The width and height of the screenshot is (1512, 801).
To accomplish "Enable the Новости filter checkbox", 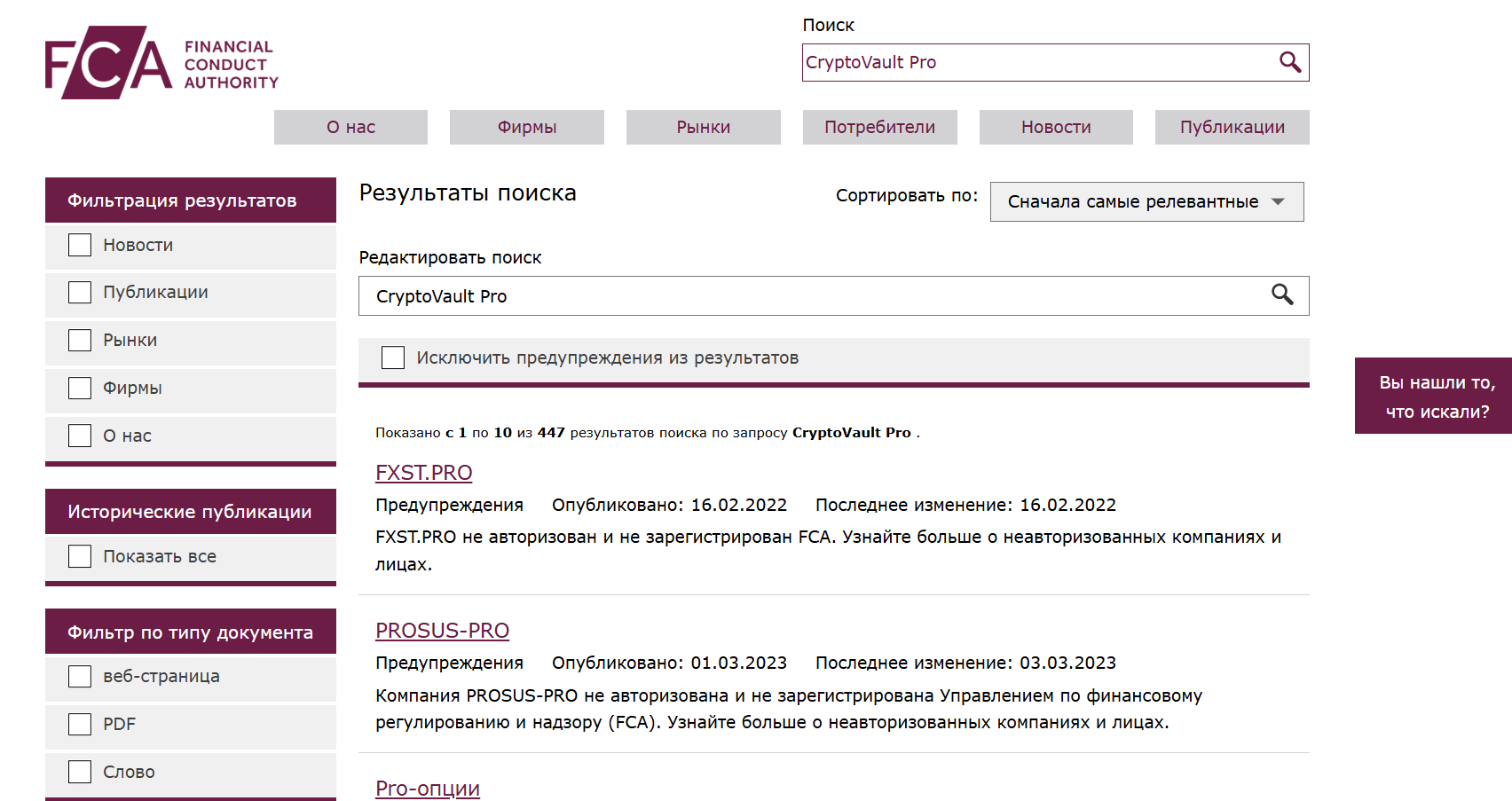I will (79, 245).
